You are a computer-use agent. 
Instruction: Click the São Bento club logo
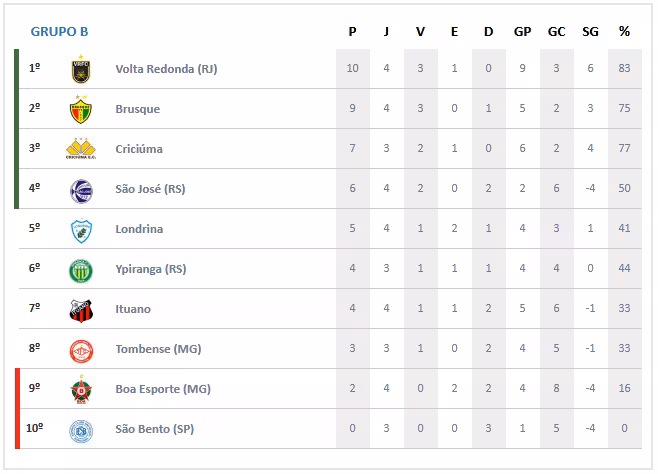[x=80, y=429]
